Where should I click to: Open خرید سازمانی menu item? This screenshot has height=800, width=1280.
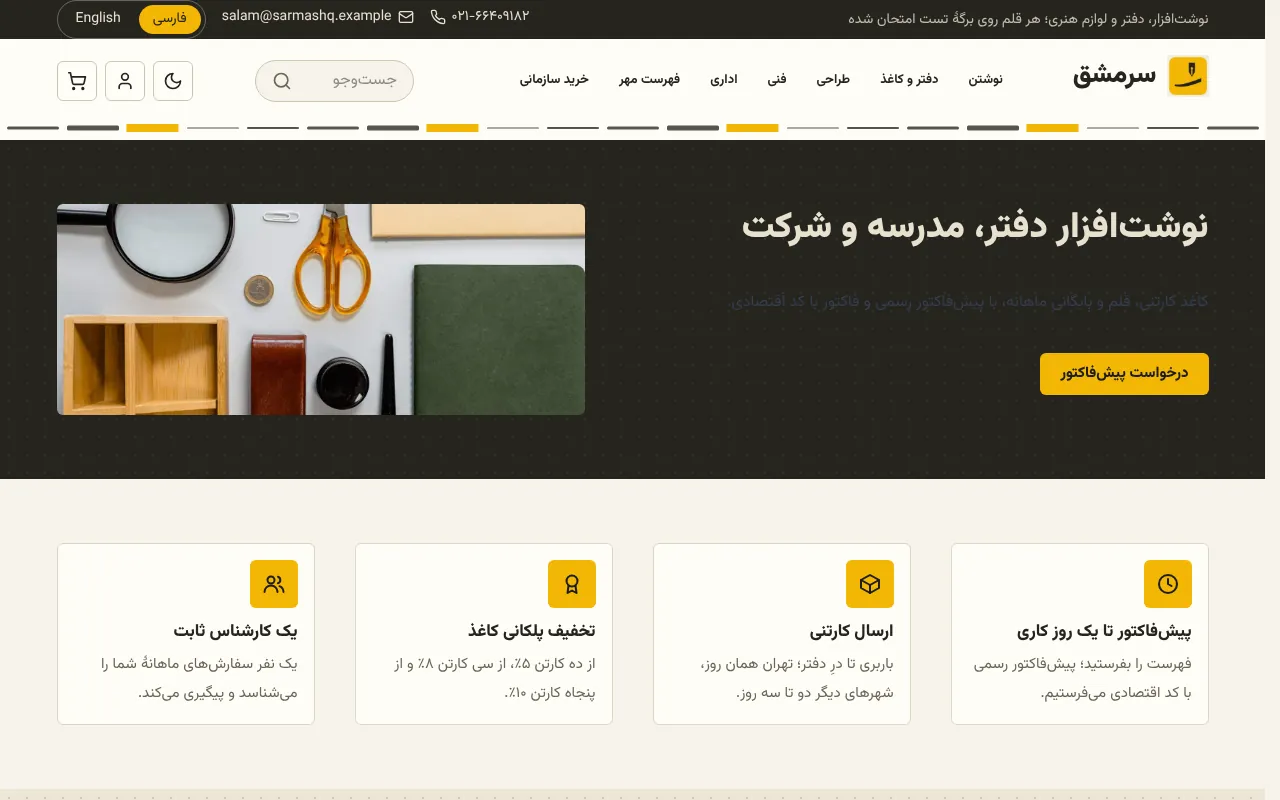coord(554,79)
